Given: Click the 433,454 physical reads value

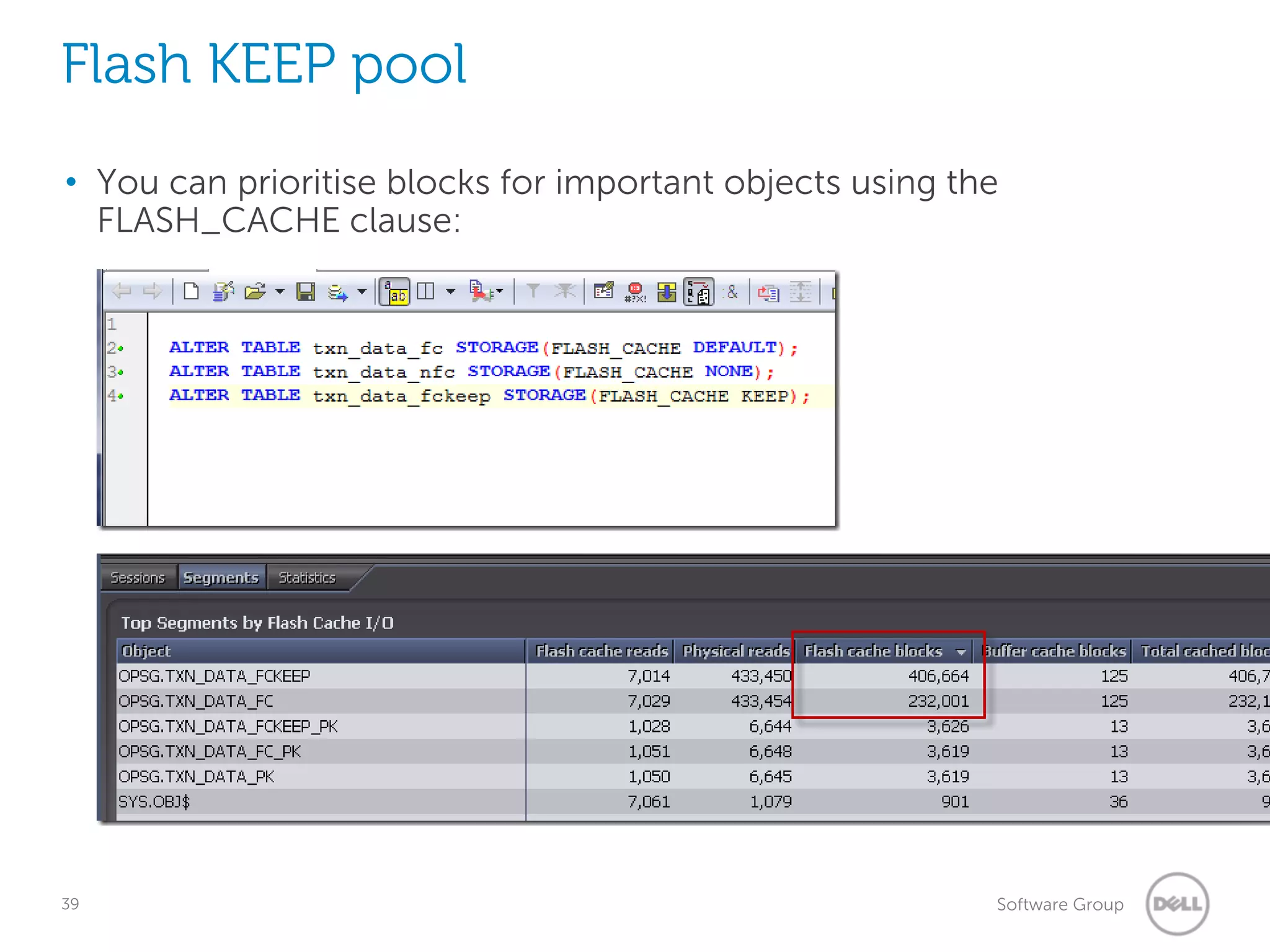Looking at the screenshot, I should 762,701.
